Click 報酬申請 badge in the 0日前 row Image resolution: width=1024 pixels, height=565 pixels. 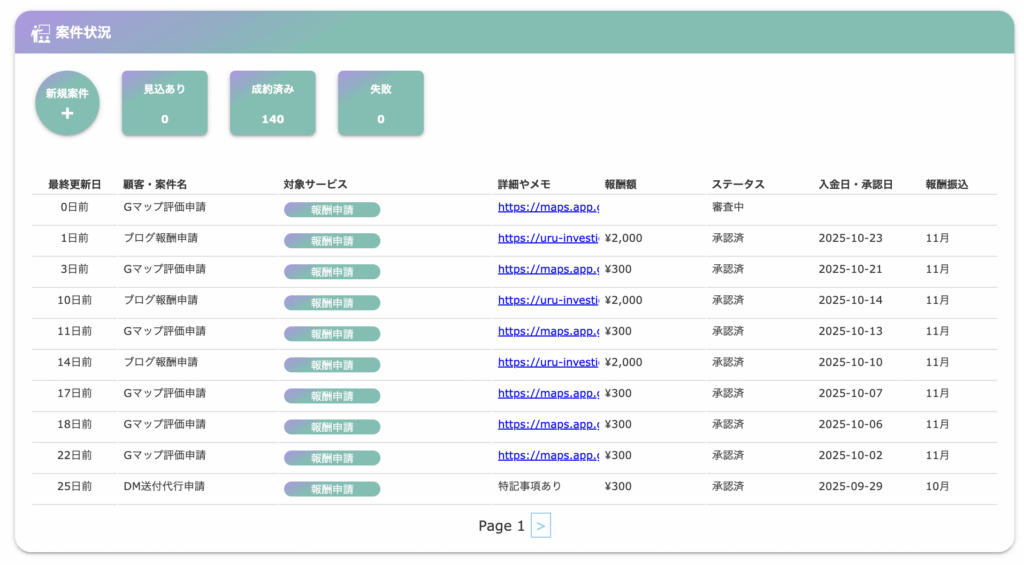point(332,210)
